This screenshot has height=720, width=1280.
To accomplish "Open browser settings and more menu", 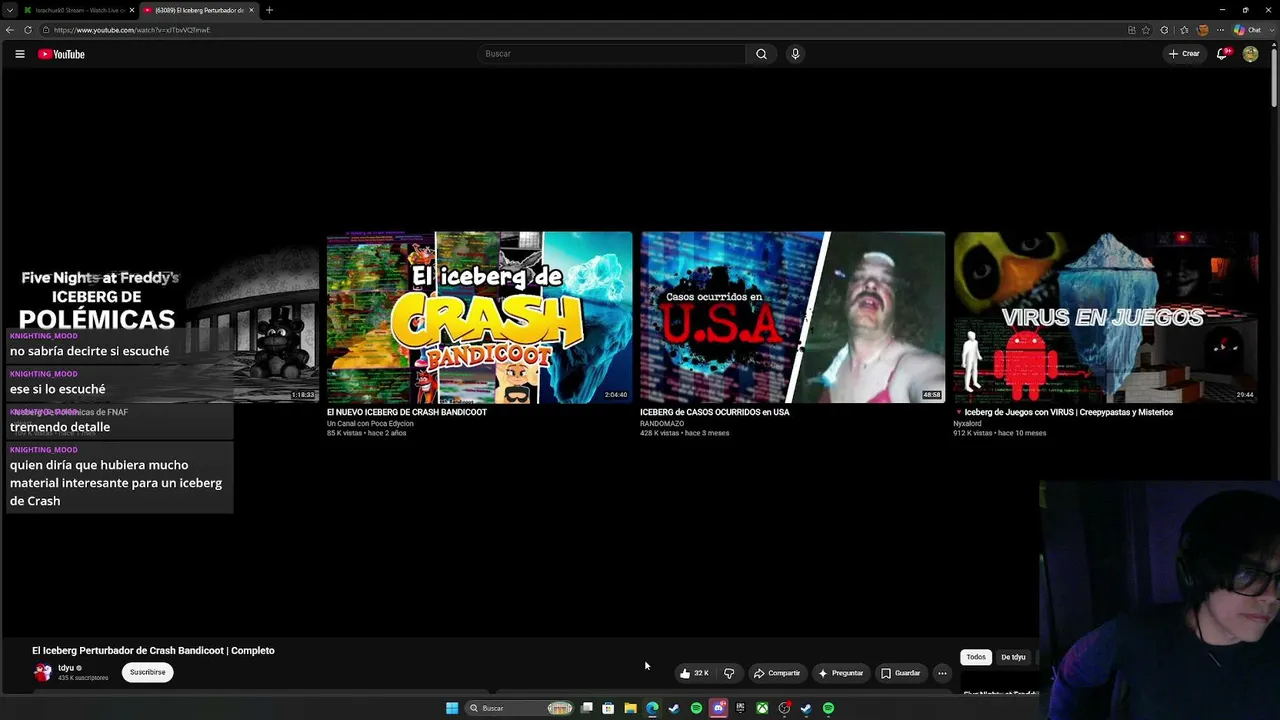I will tap(1220, 30).
